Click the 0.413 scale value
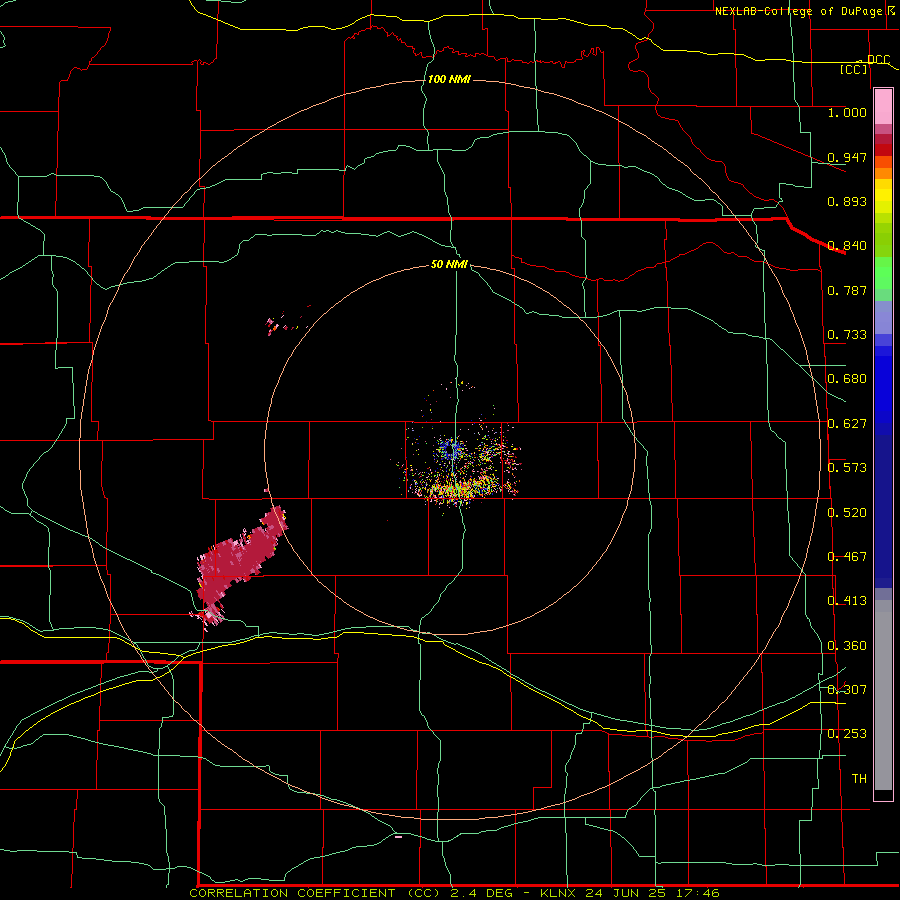Screen dimensions: 900x900 (847, 601)
